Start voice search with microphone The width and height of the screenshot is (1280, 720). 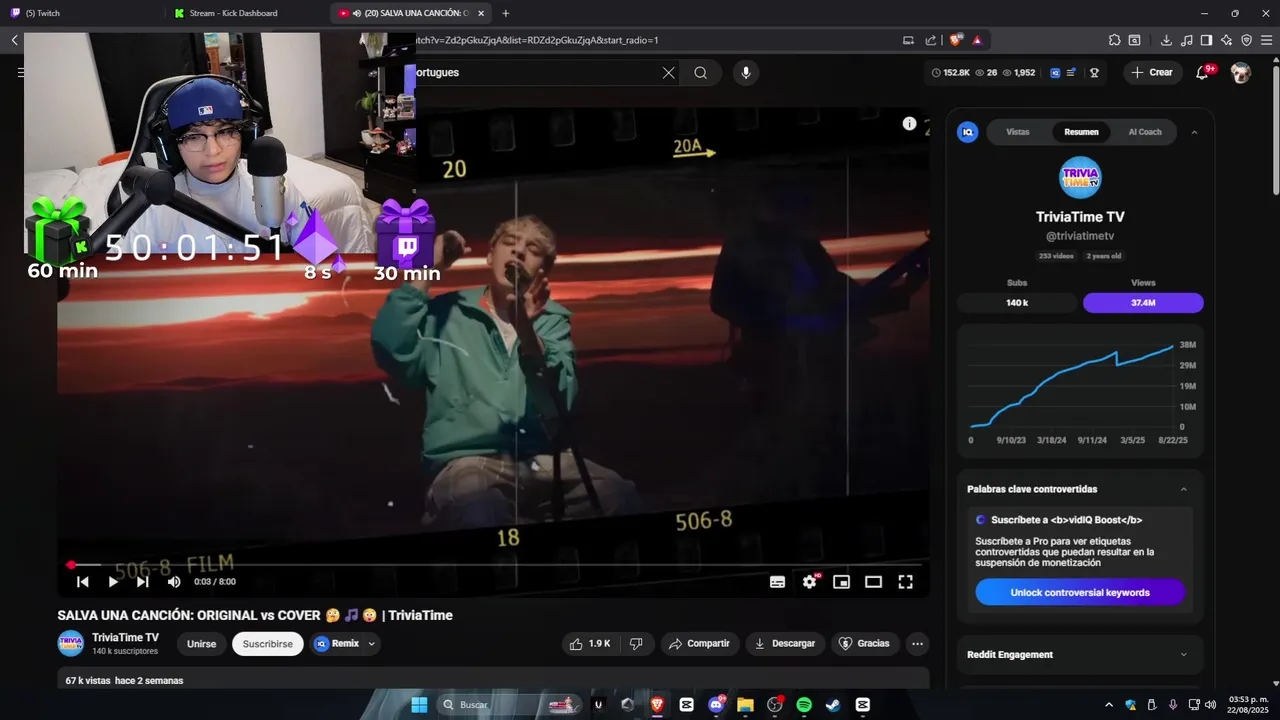tap(745, 72)
